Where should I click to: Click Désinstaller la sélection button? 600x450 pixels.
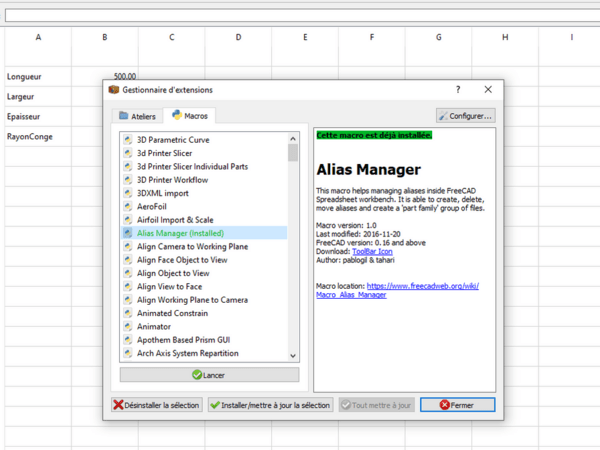[x=157, y=405]
